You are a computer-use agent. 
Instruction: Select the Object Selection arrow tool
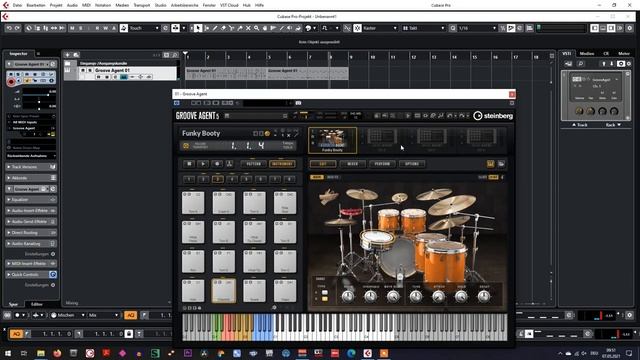(198, 28)
